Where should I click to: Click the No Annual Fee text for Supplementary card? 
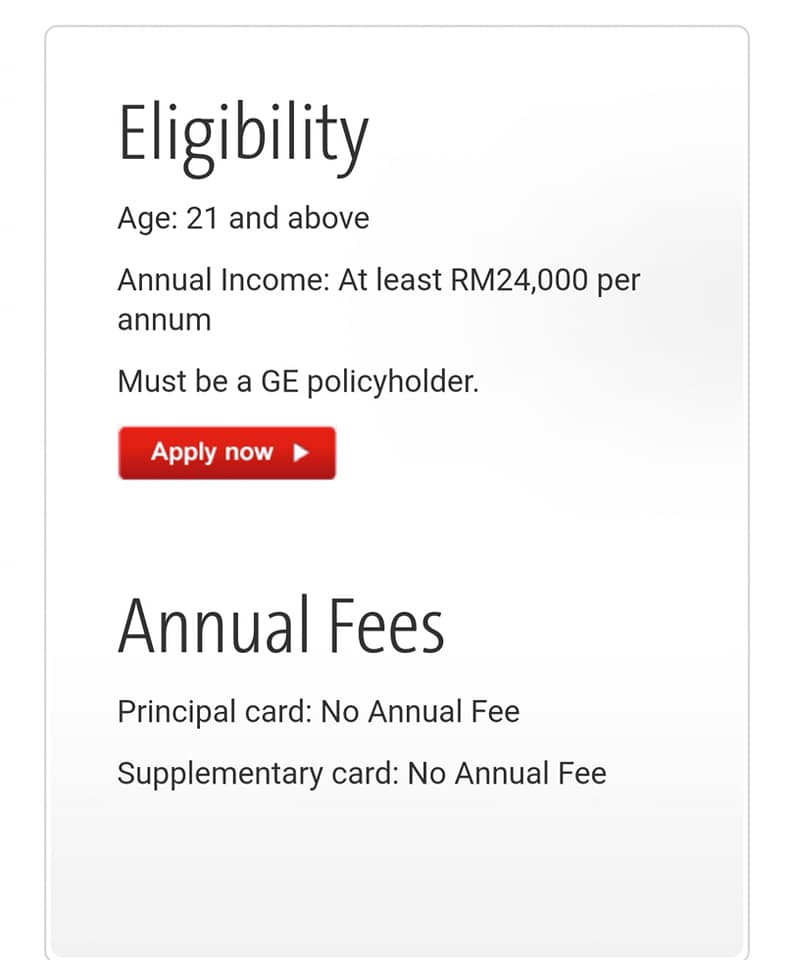[507, 773]
